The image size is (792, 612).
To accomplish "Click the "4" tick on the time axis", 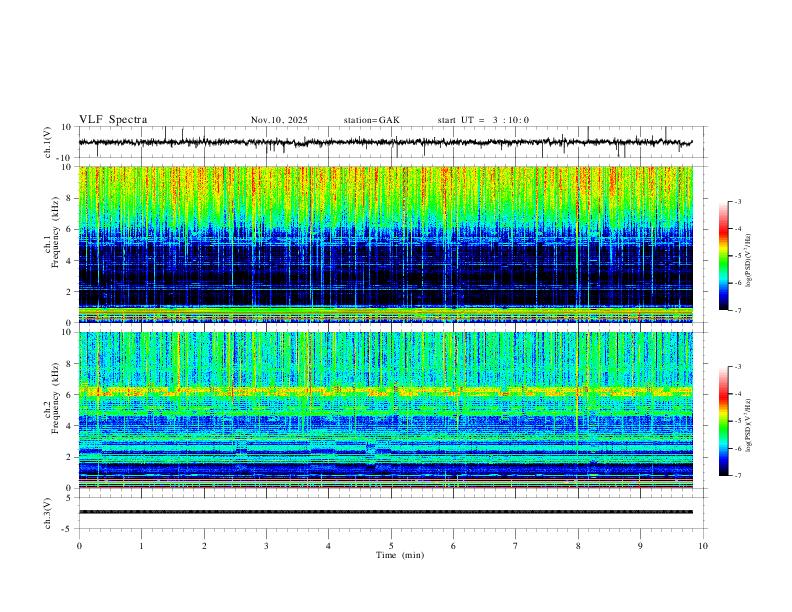I will pos(328,546).
